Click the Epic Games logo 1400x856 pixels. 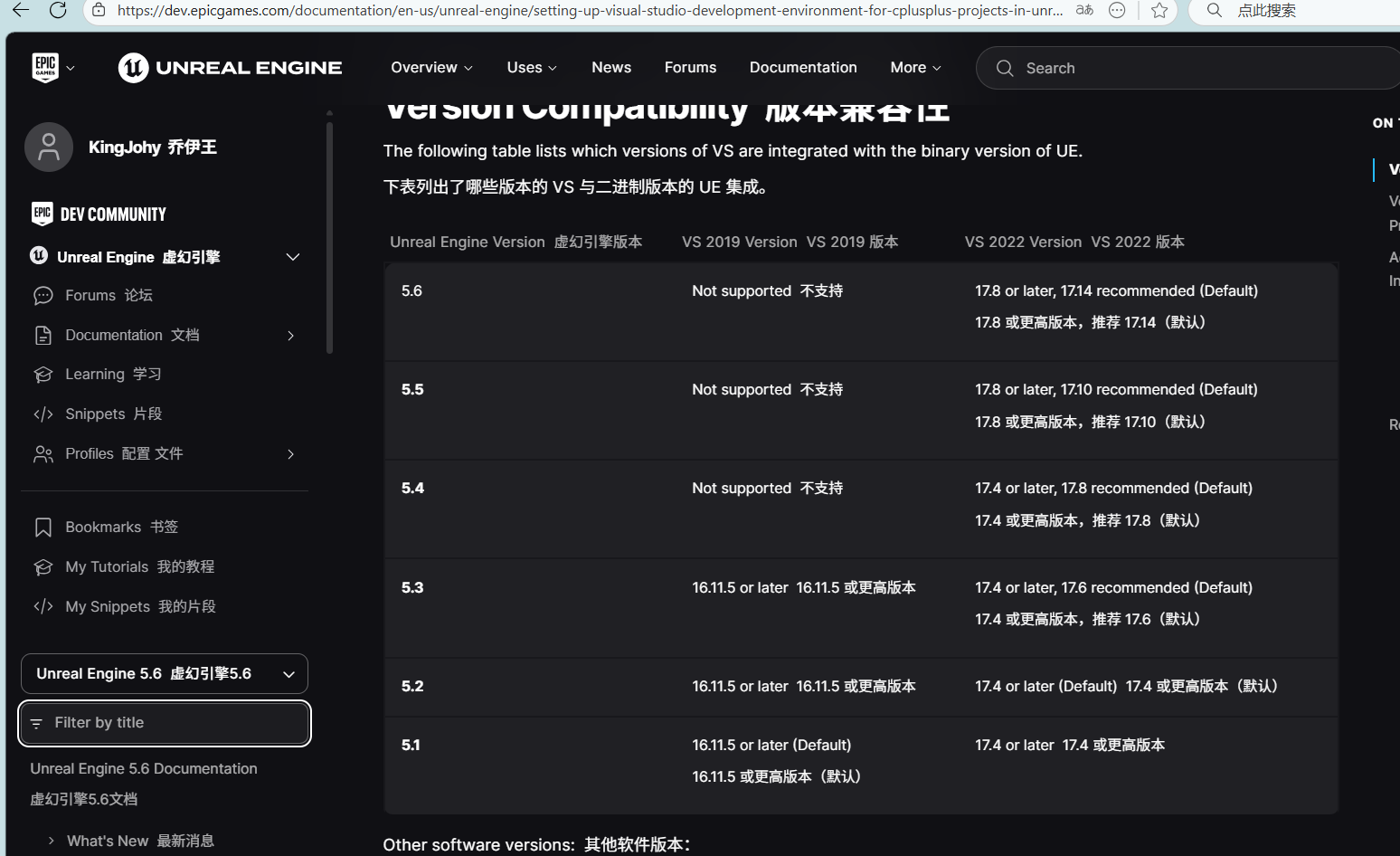pos(45,68)
